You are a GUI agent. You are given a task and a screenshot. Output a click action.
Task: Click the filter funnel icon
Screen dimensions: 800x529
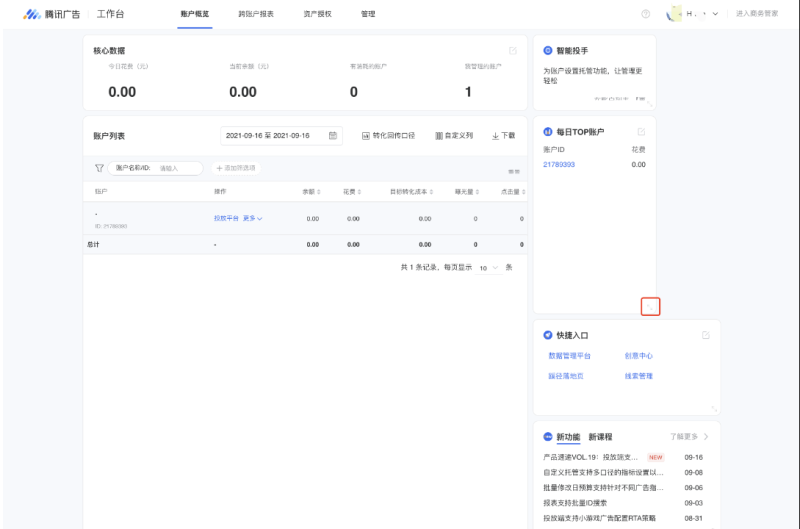99,168
